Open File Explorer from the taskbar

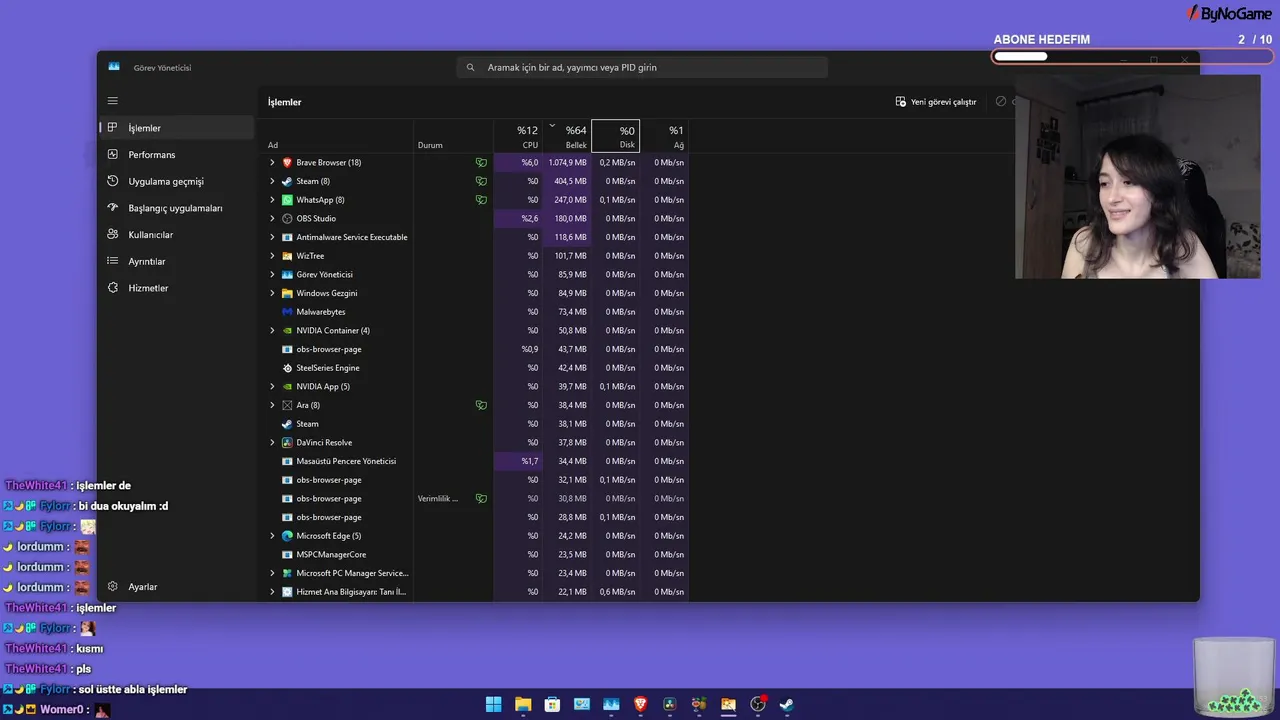(x=523, y=704)
